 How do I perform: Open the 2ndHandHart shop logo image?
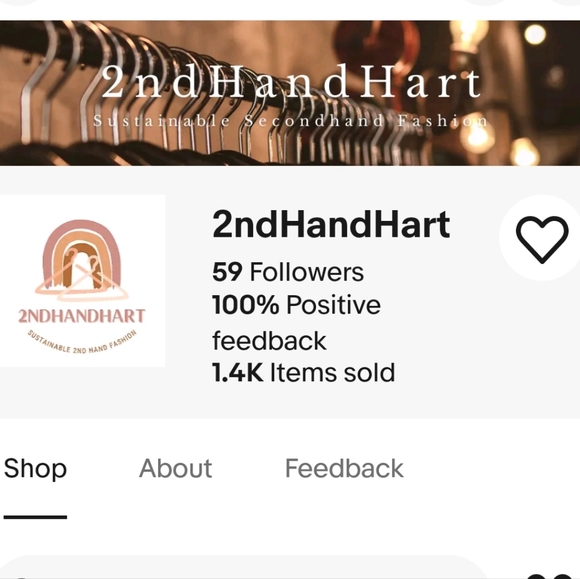82,281
